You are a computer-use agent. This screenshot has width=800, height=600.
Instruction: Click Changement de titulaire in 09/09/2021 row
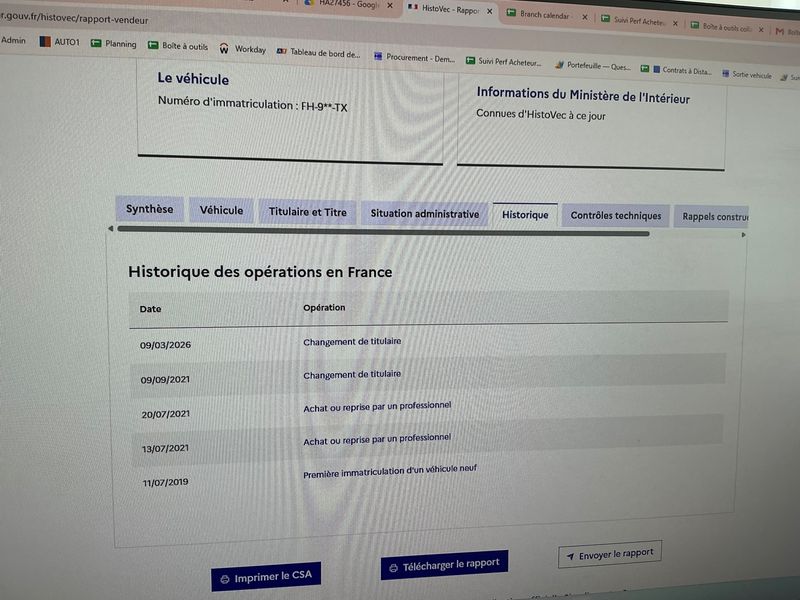[352, 374]
